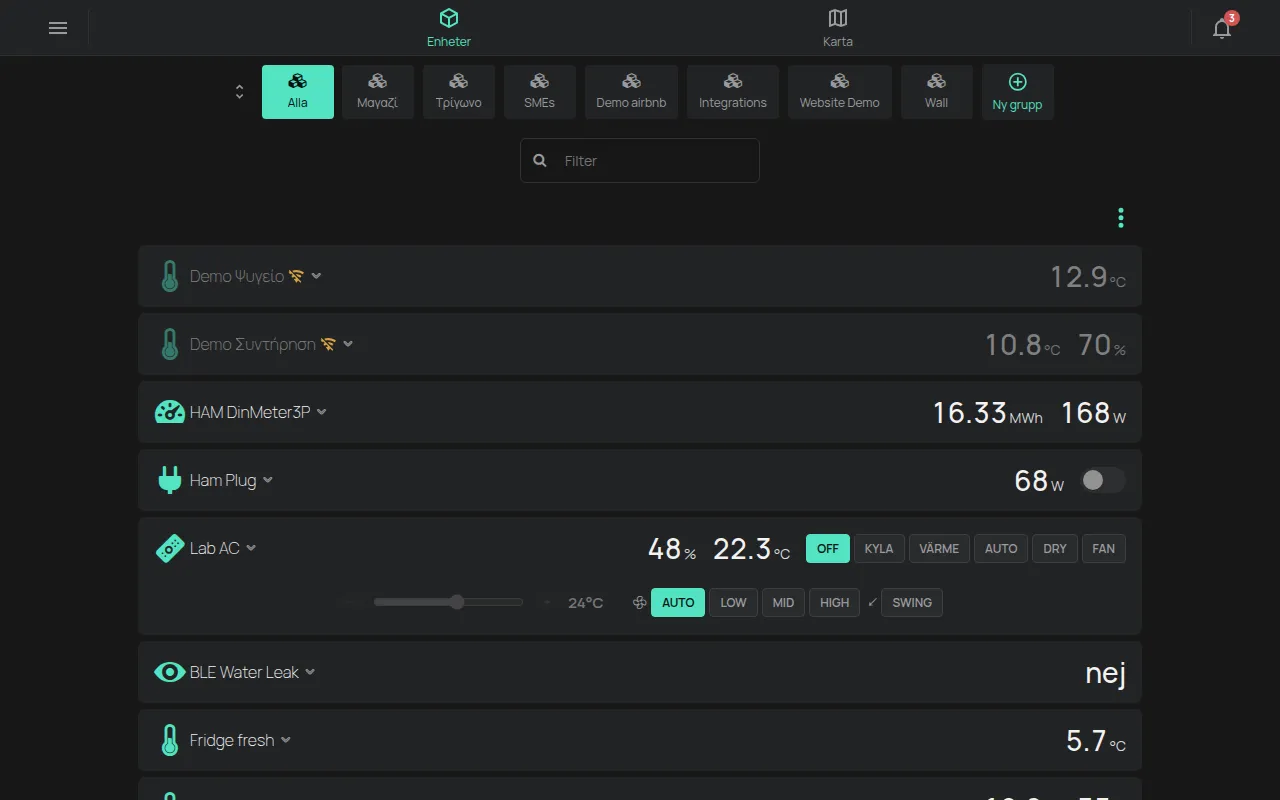
Task: Click the Lab AC temperature slider
Action: pos(448,602)
